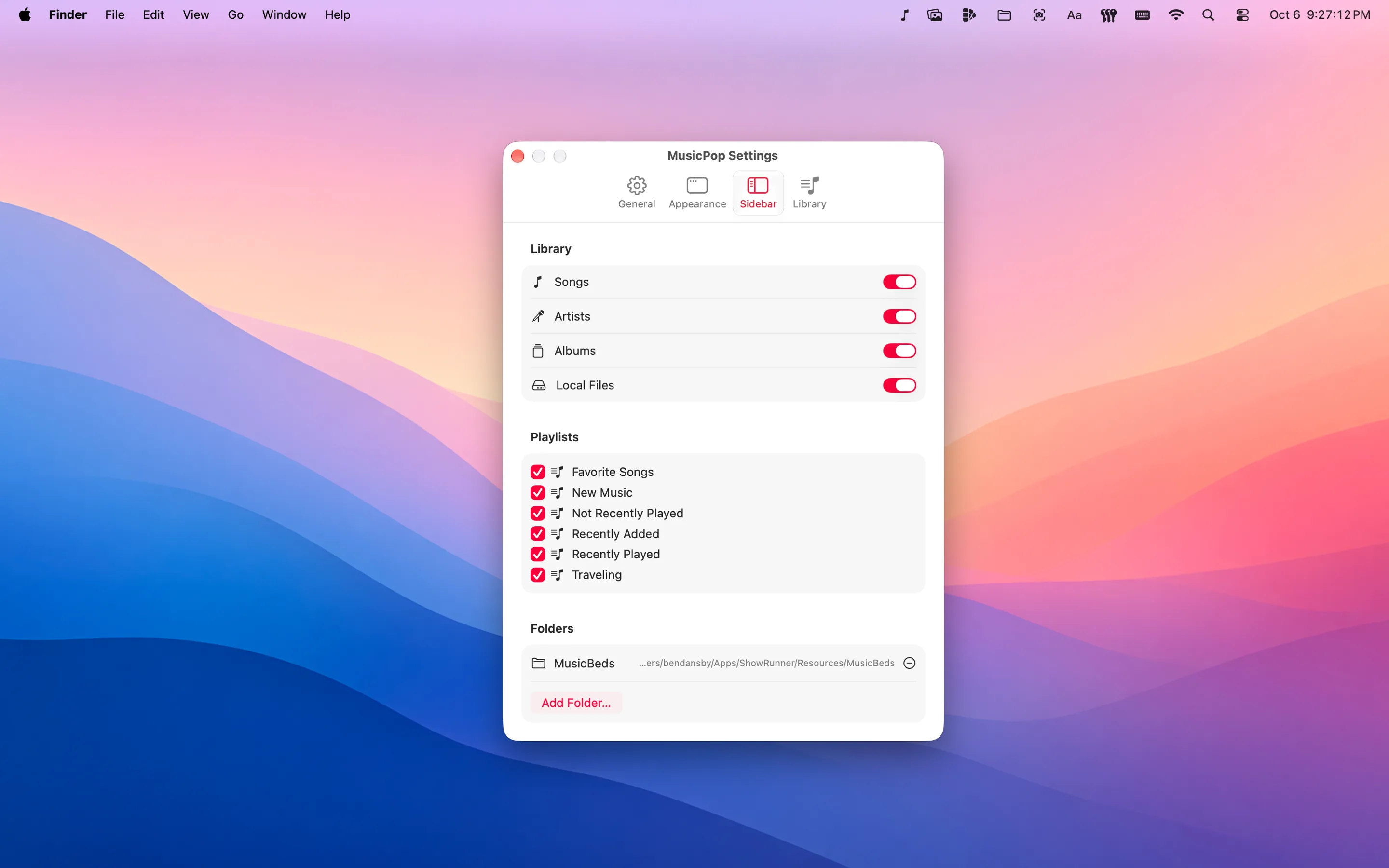Click the grid-and-arrow menu bar icon

[969, 15]
